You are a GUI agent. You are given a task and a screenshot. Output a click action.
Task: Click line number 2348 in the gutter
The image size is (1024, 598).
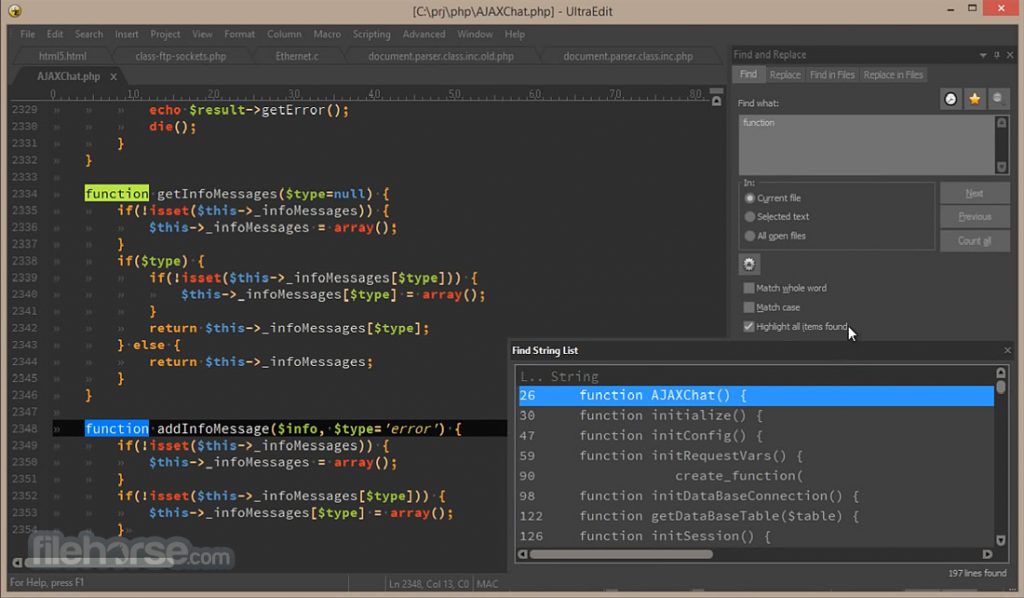click(24, 428)
